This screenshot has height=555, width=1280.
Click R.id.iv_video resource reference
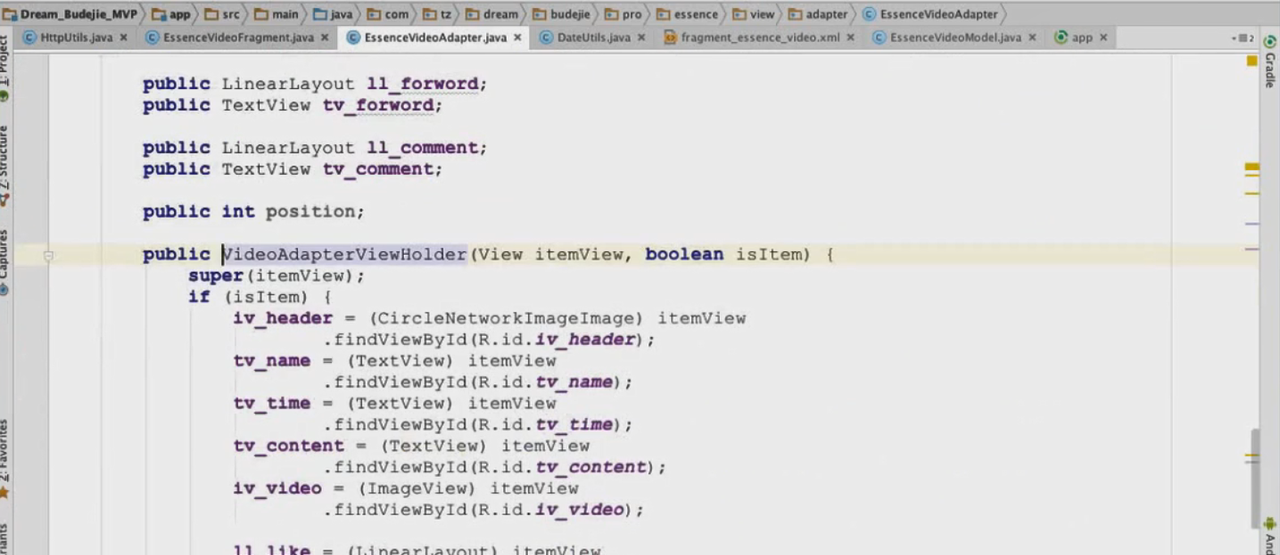tap(552, 510)
